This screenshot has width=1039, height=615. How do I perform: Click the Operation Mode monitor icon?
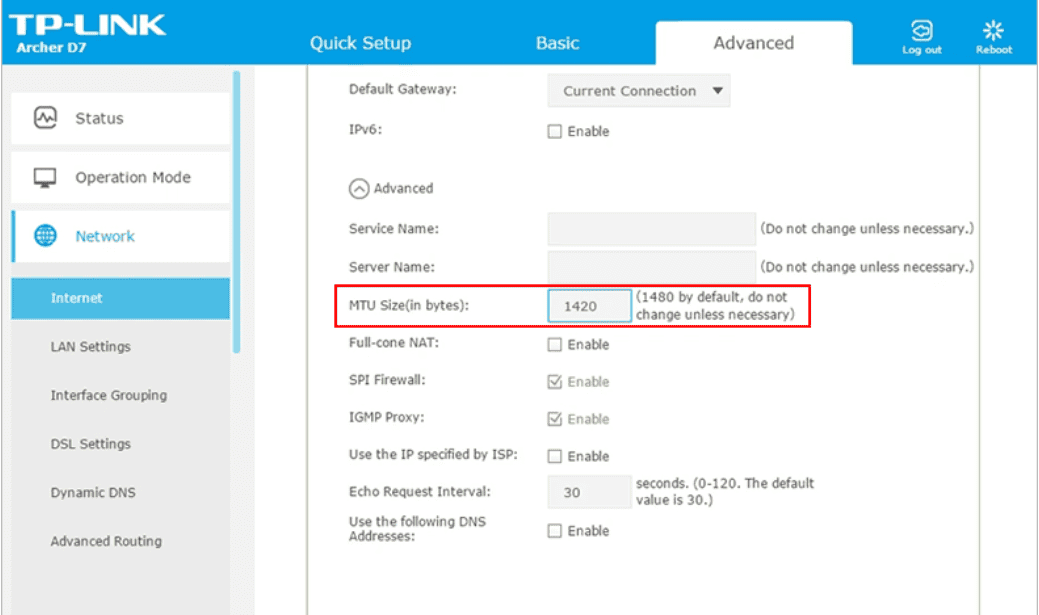pos(46,178)
